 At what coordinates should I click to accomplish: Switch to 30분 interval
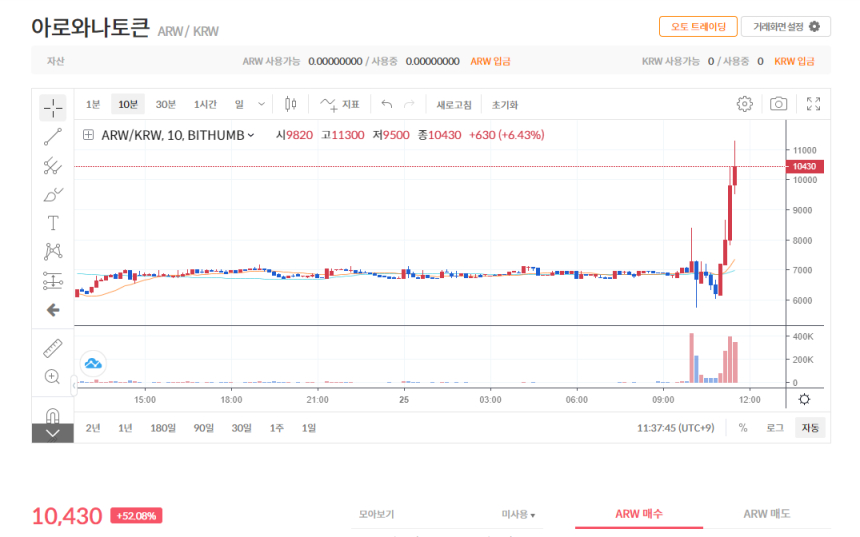[166, 104]
